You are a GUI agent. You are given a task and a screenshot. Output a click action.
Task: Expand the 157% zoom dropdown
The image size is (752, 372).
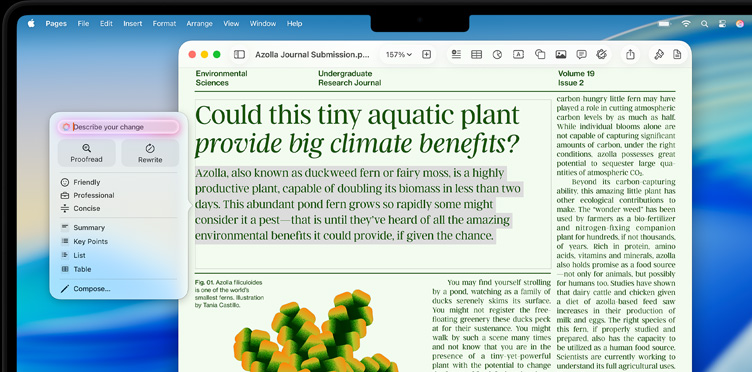coord(399,55)
